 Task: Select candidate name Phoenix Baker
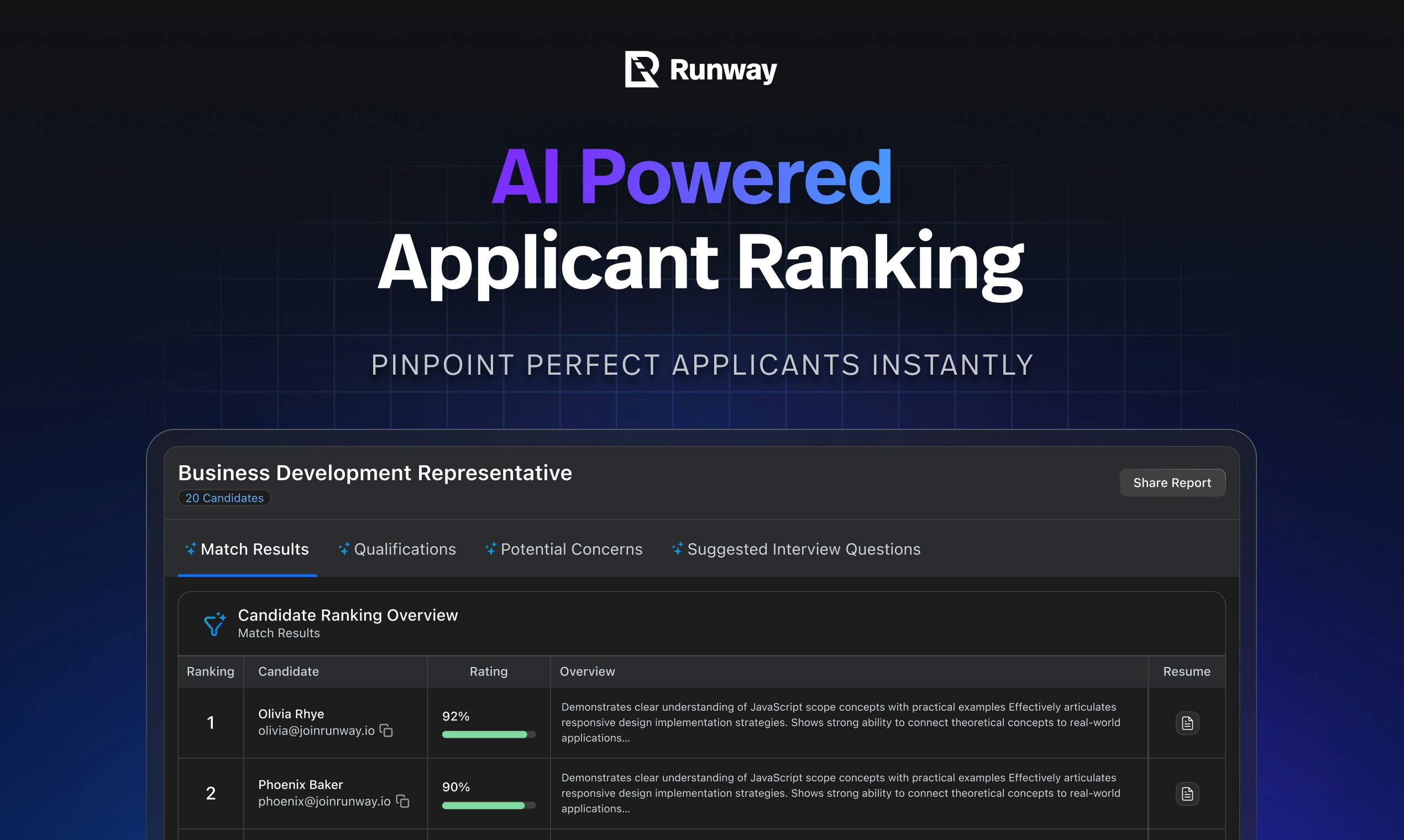[x=300, y=785]
